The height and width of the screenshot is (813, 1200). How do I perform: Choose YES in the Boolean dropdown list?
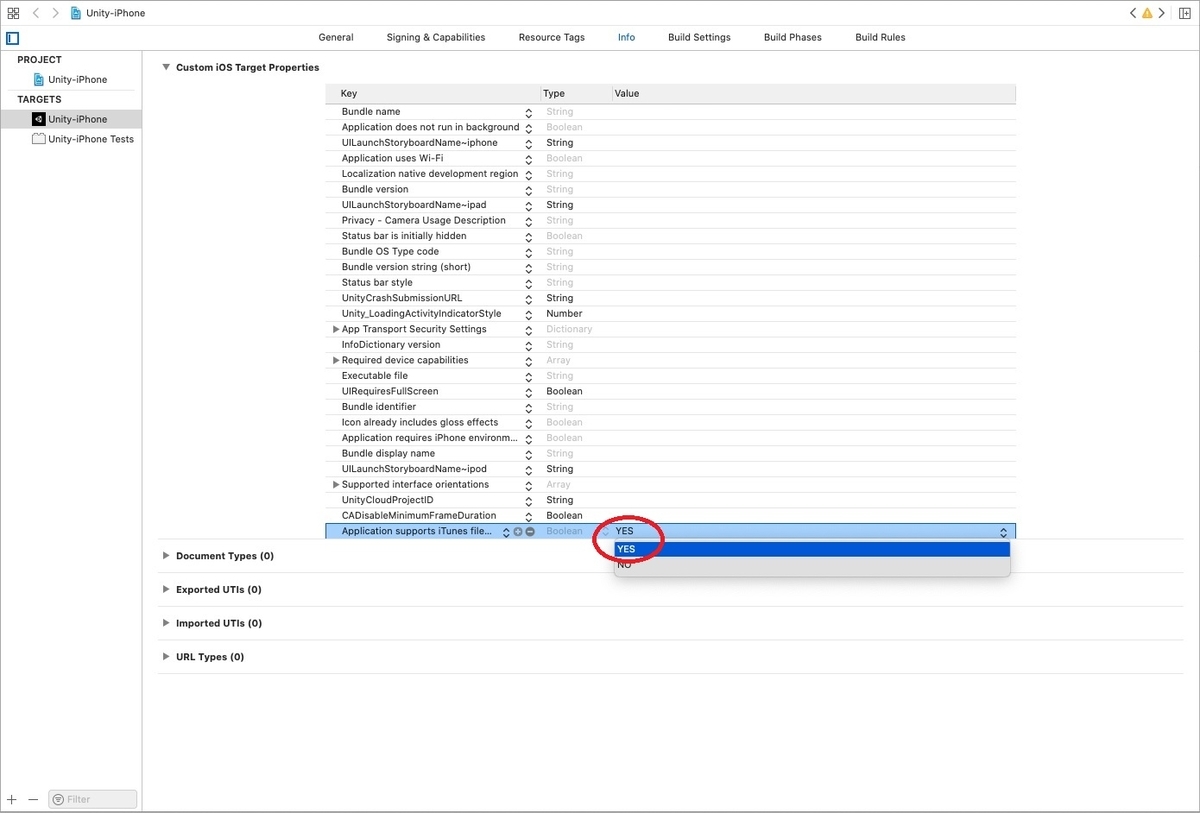(812, 549)
